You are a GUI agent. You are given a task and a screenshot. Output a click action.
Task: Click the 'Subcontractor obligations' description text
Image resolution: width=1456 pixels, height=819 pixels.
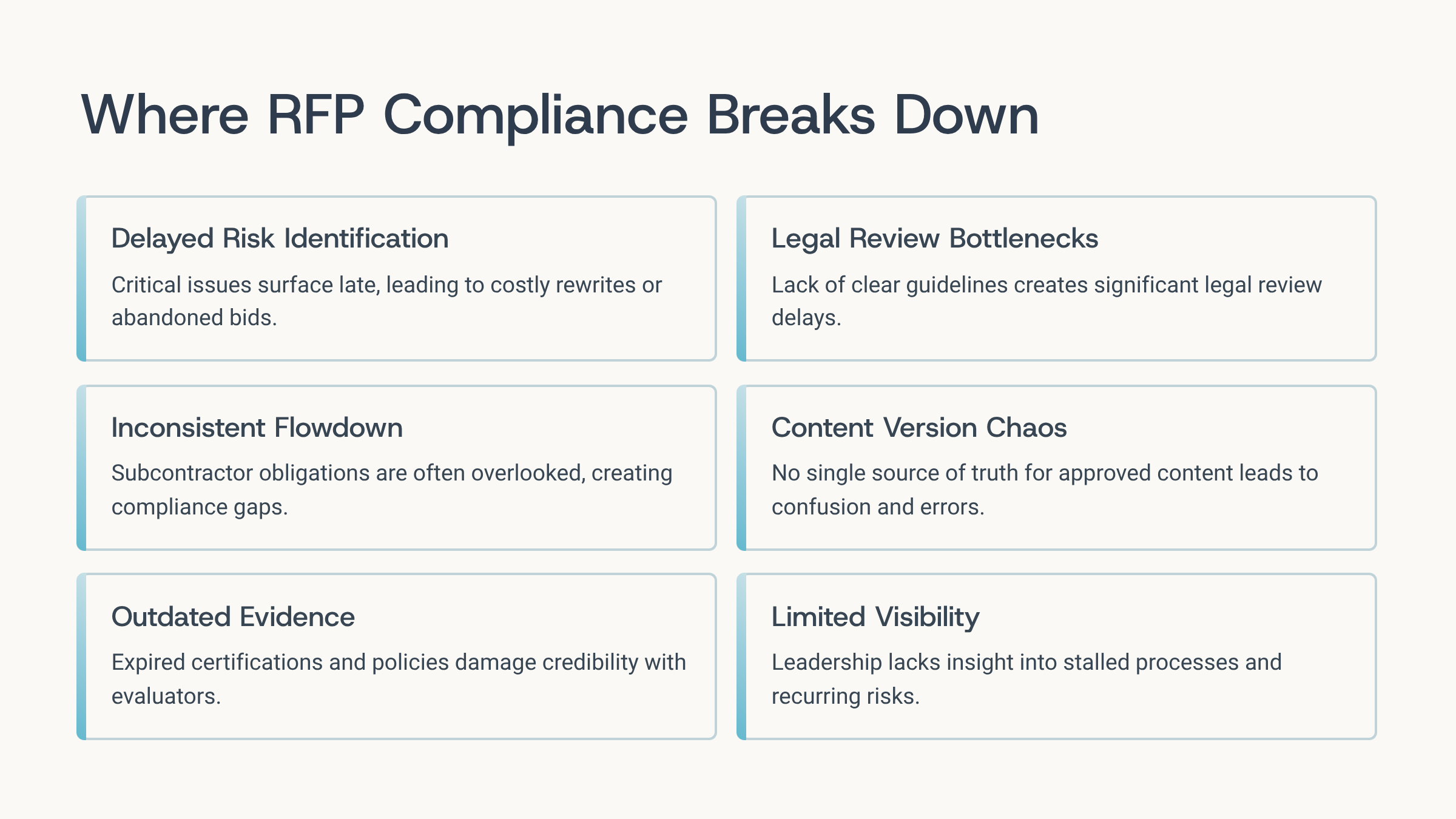click(391, 490)
